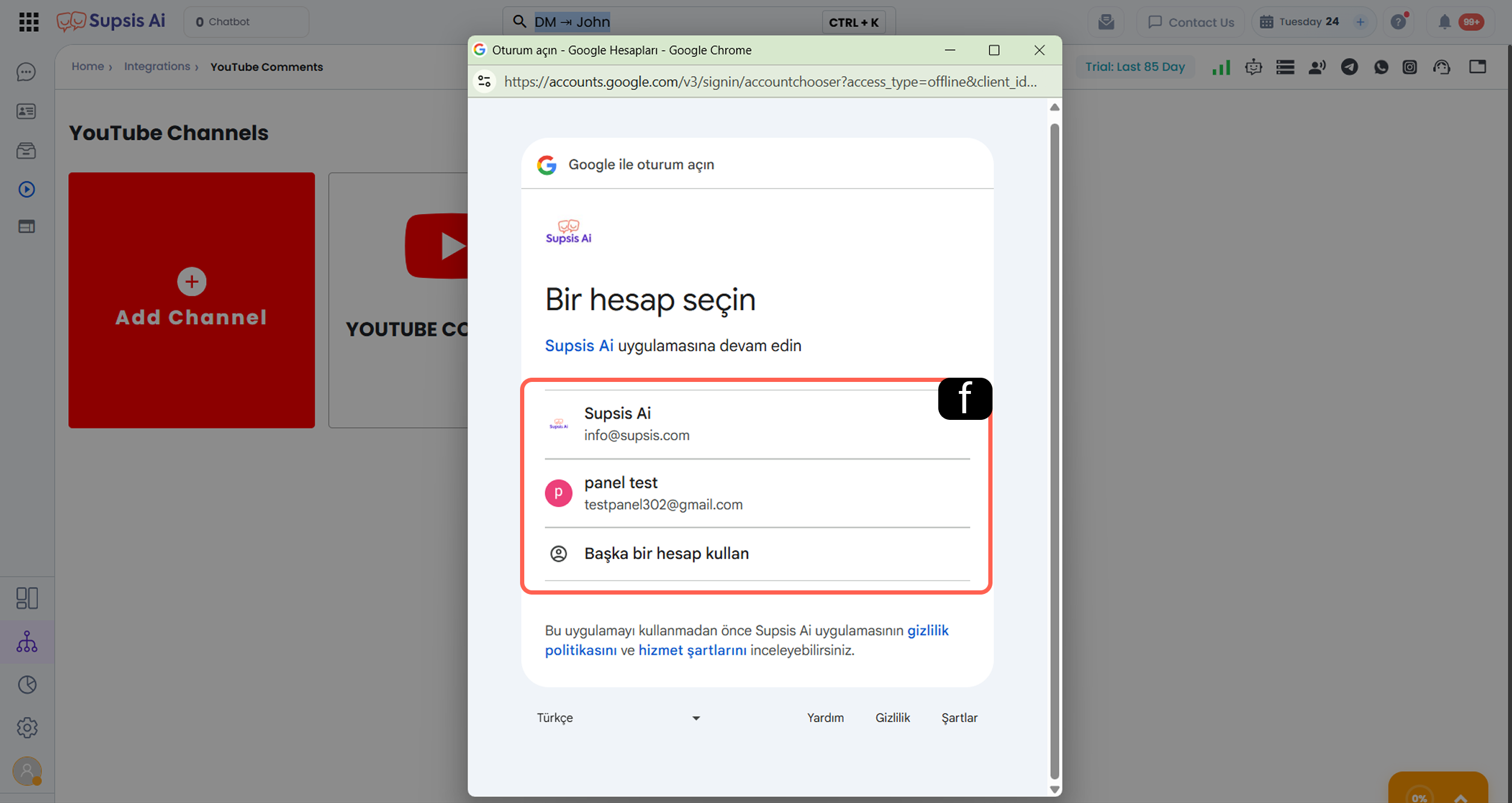Open the Supsis Ai link above account list
Viewport: 1512px width, 803px height.
[579, 346]
